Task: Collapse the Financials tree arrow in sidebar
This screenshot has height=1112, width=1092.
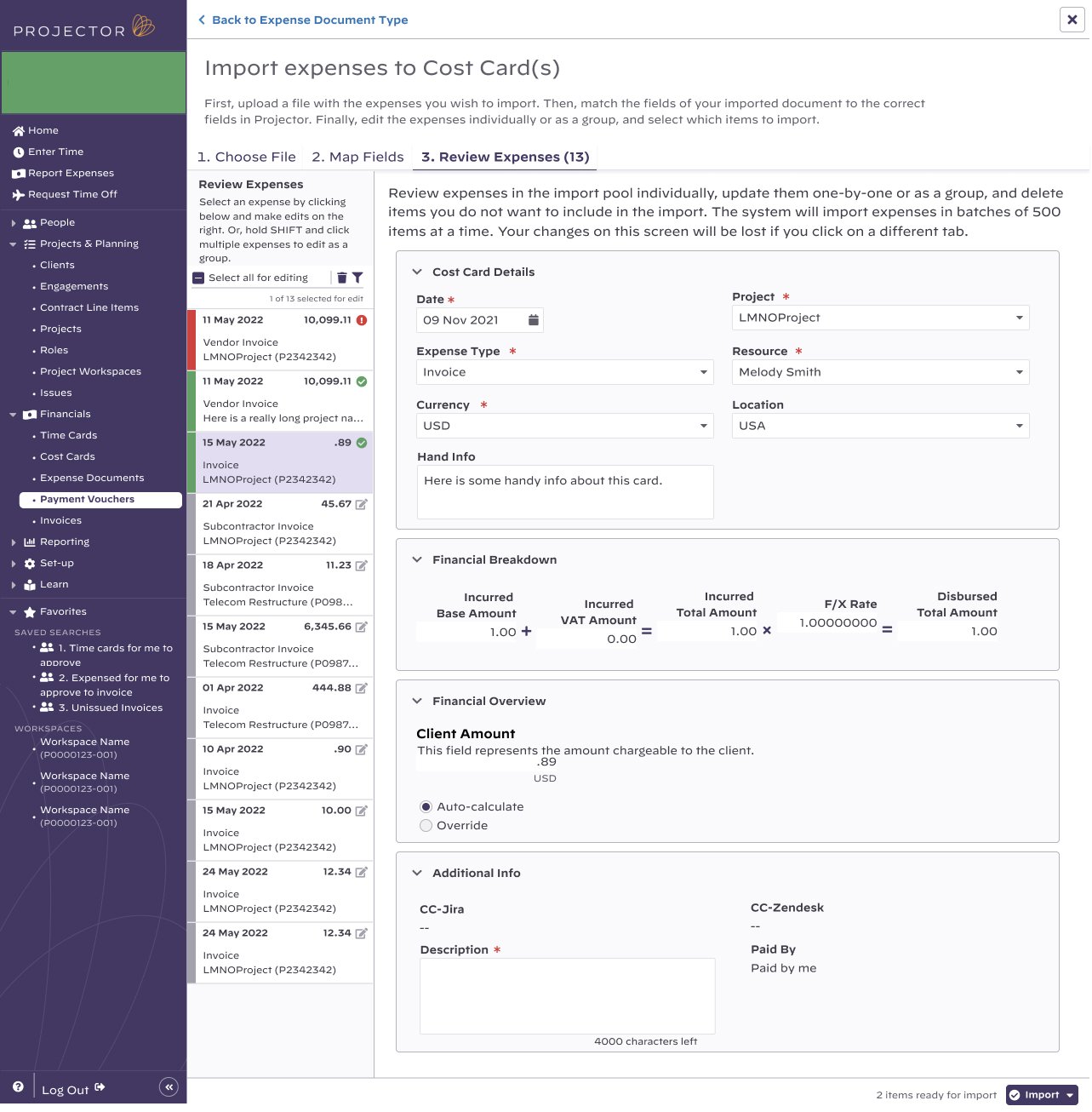Action: tap(13, 416)
